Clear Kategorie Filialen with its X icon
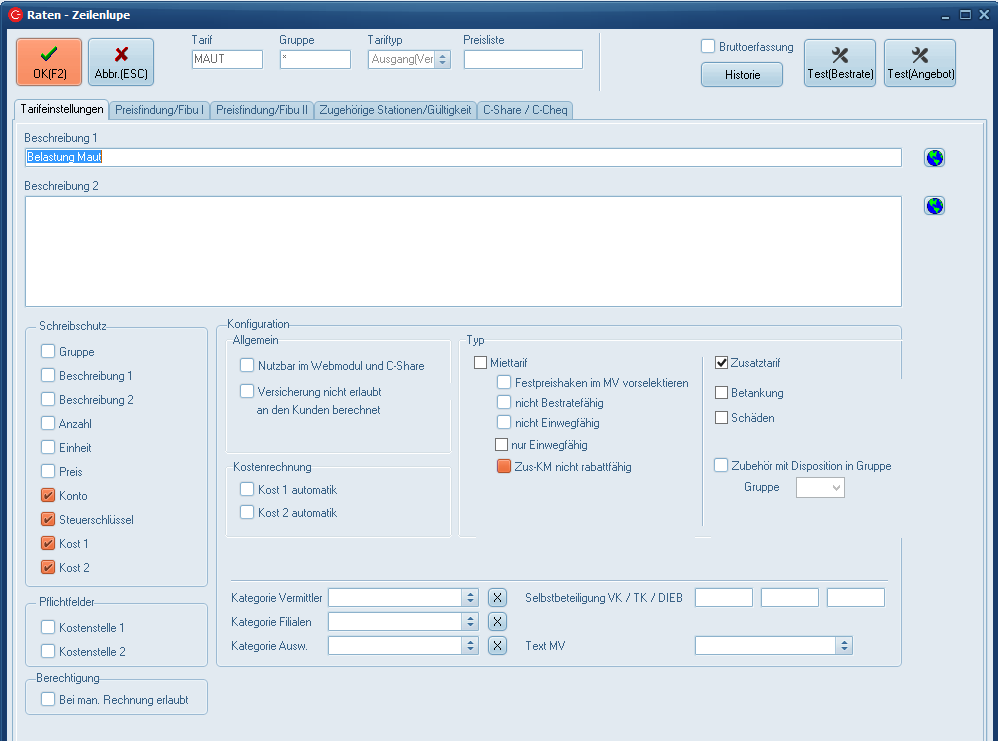 point(497,621)
